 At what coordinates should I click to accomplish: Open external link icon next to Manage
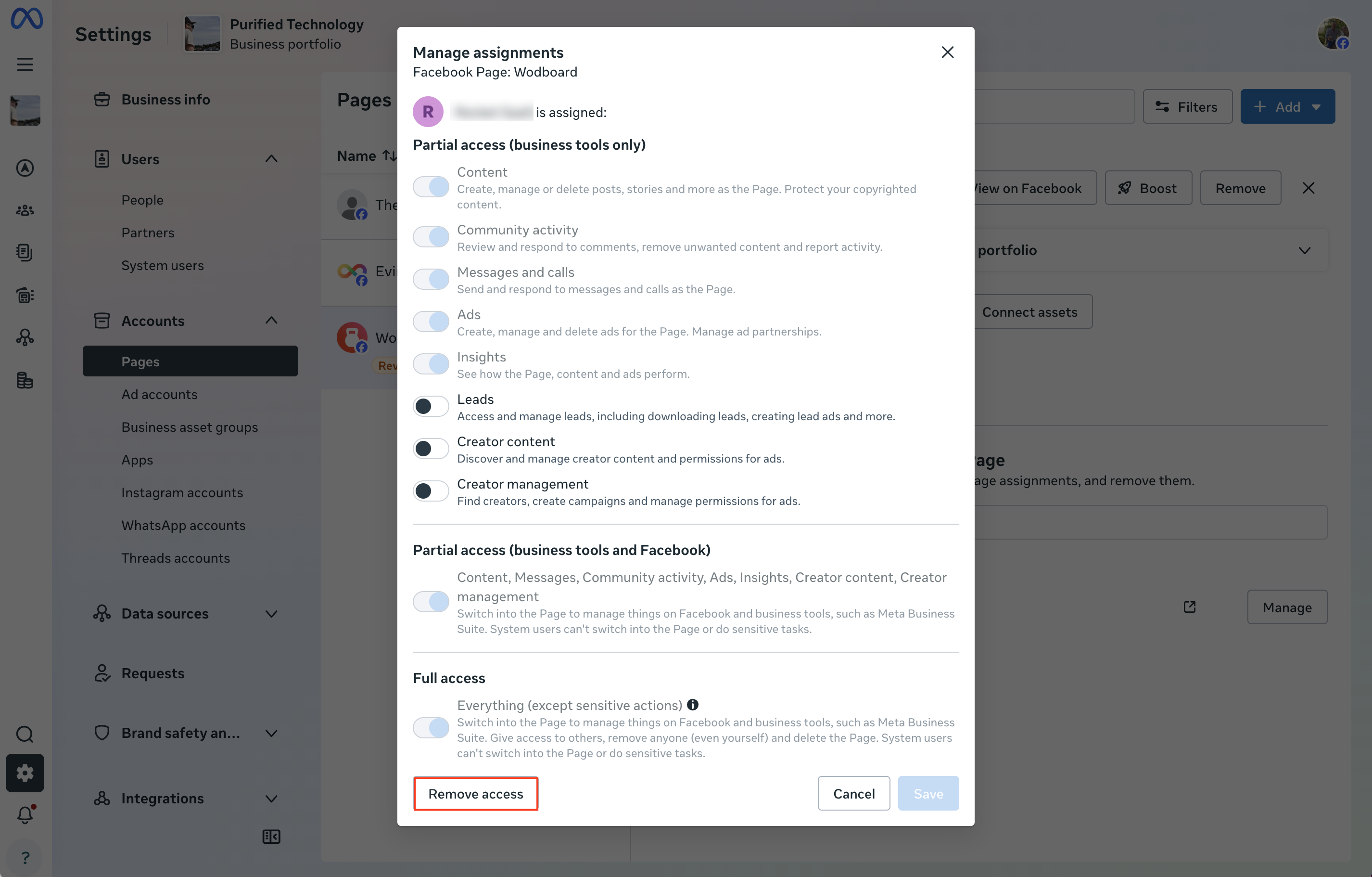1189,606
